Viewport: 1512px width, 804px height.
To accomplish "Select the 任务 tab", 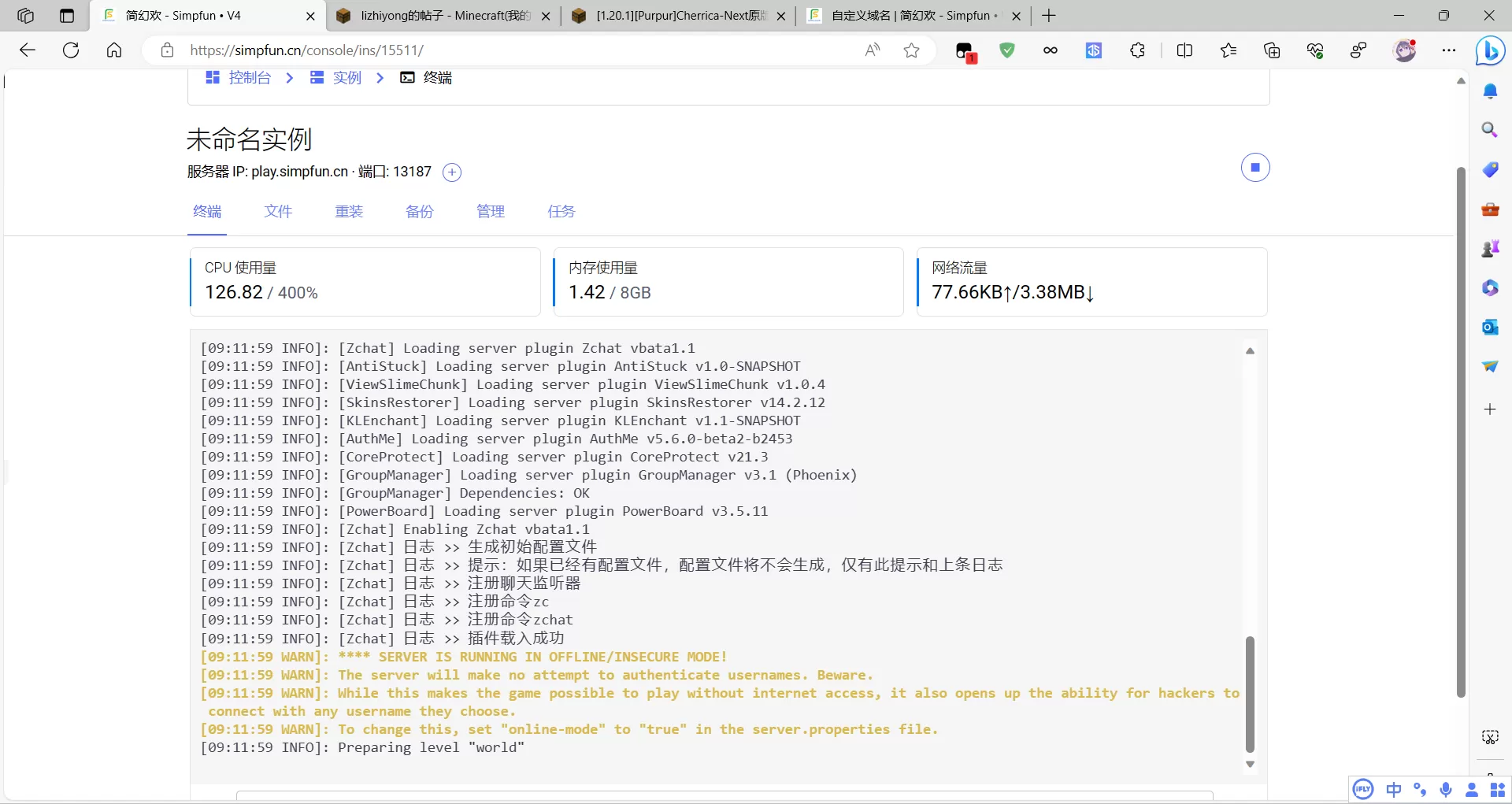I will point(561,211).
